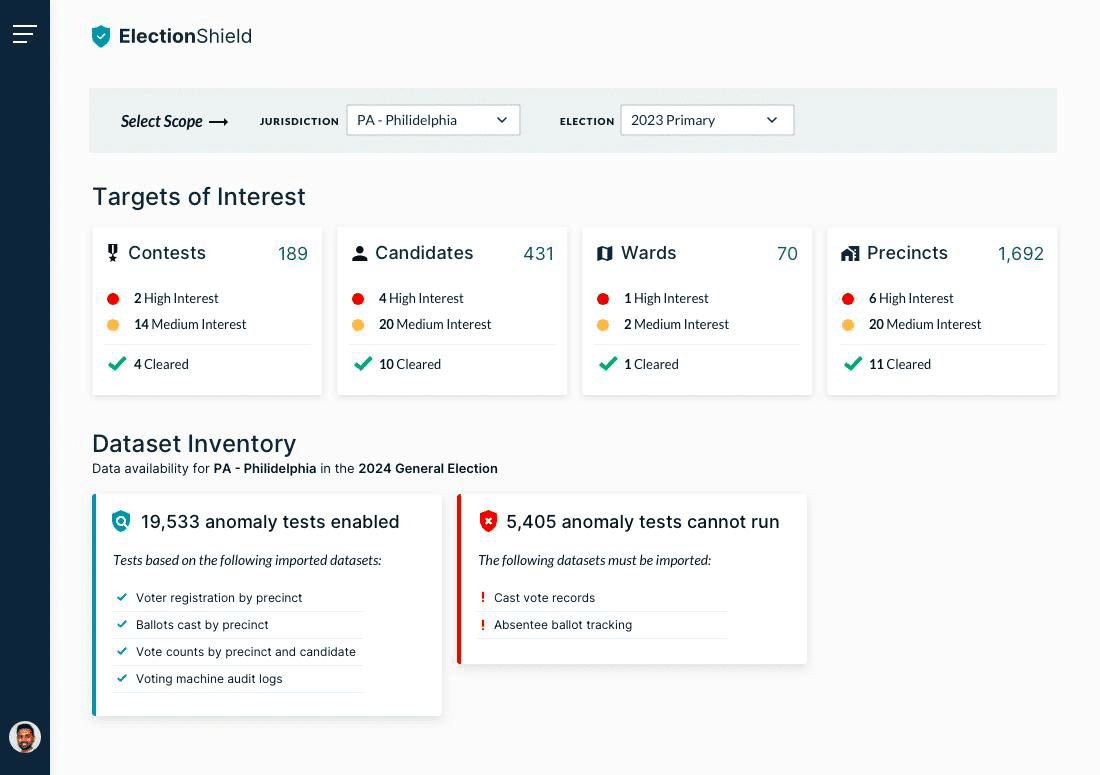1100x775 pixels.
Task: Select '14 Medium Interest' in Contests card
Action: click(190, 324)
